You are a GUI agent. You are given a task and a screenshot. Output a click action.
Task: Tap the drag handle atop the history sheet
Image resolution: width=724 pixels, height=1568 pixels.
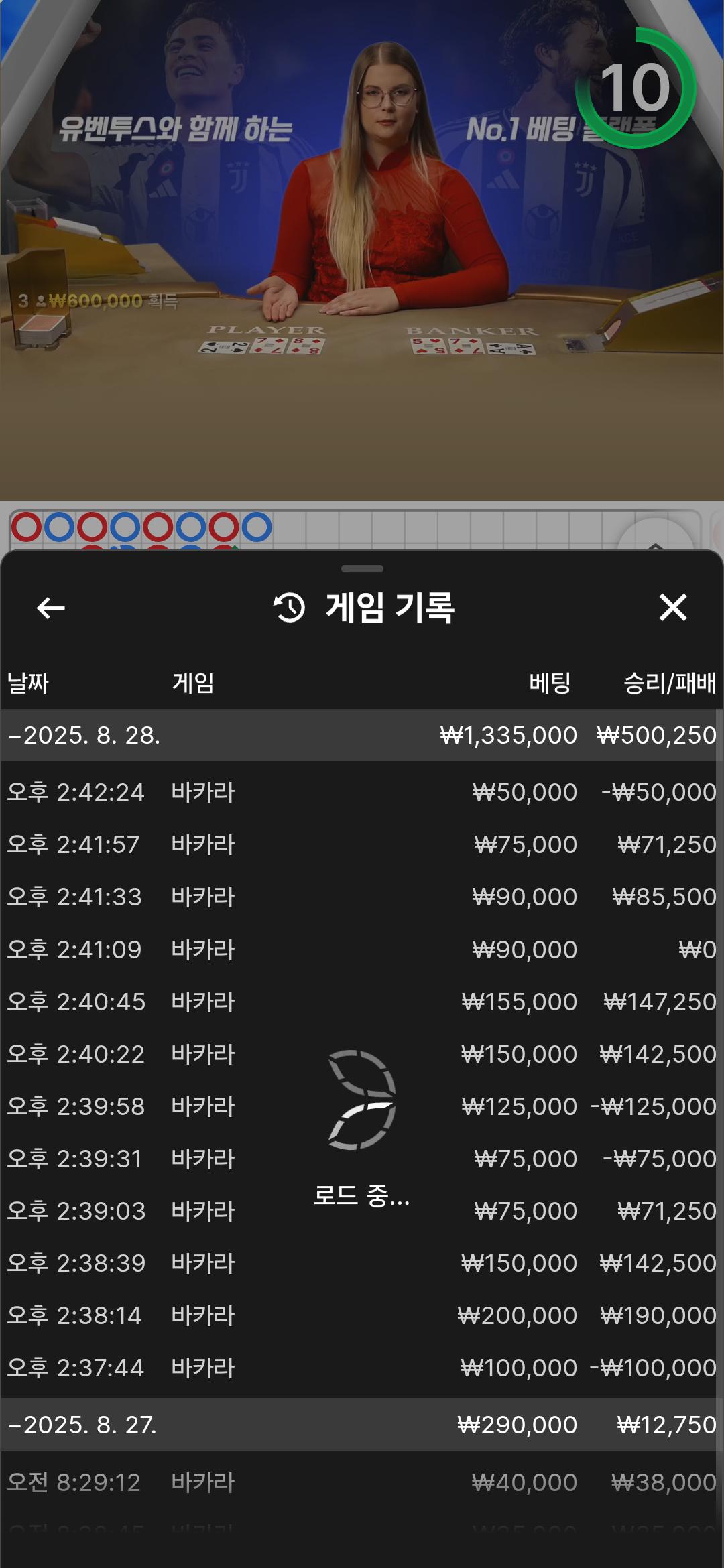(x=362, y=569)
